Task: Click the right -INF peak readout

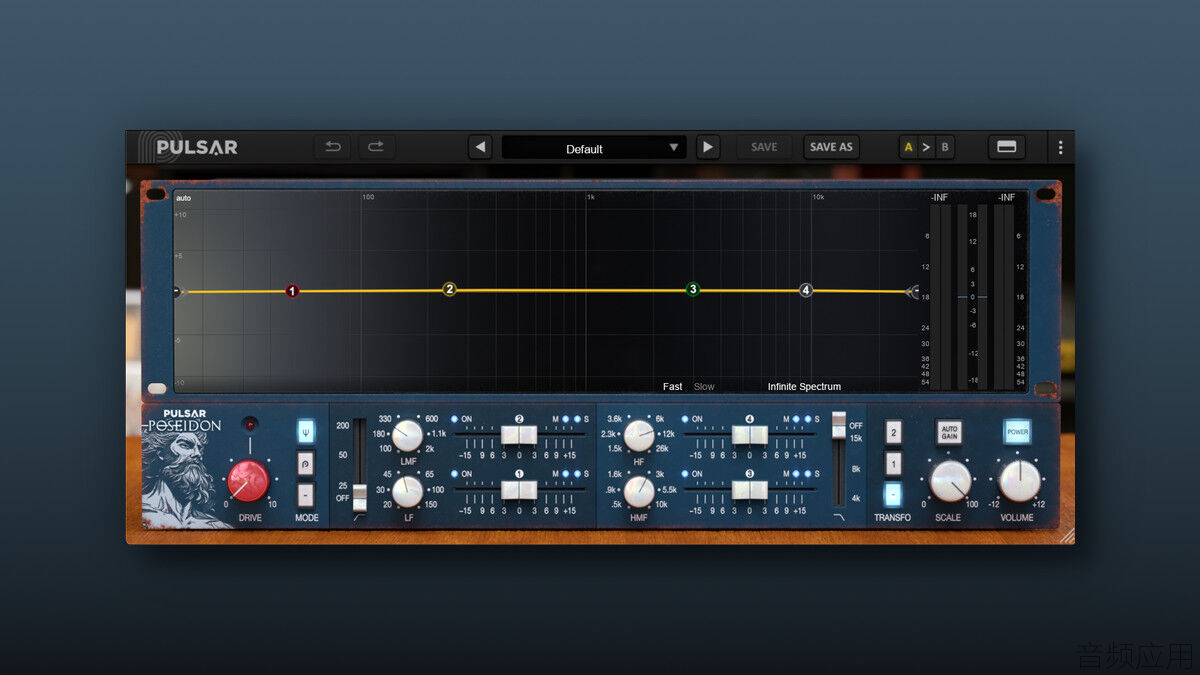Action: click(x=1006, y=198)
